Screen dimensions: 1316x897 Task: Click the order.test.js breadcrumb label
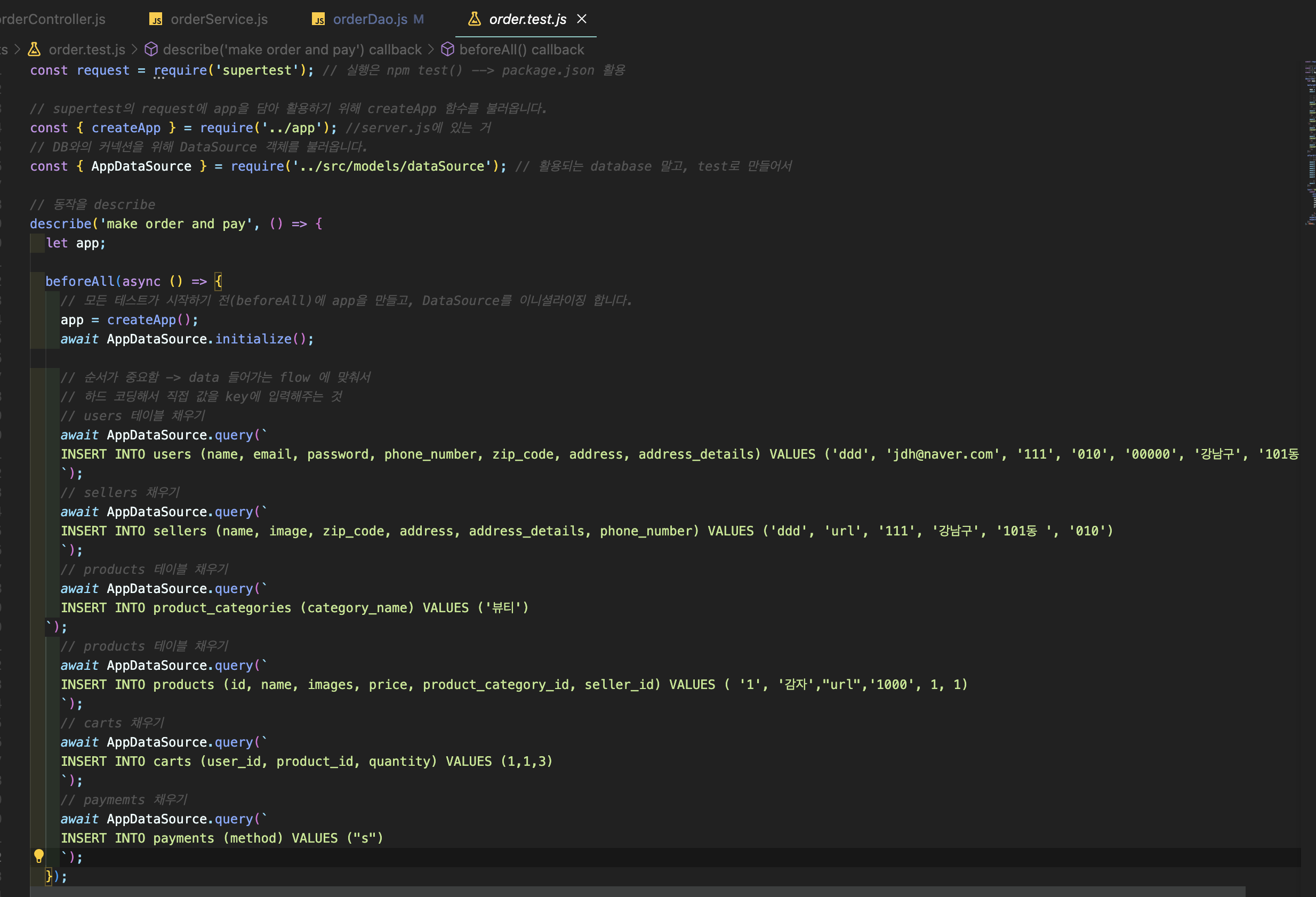tap(86, 50)
